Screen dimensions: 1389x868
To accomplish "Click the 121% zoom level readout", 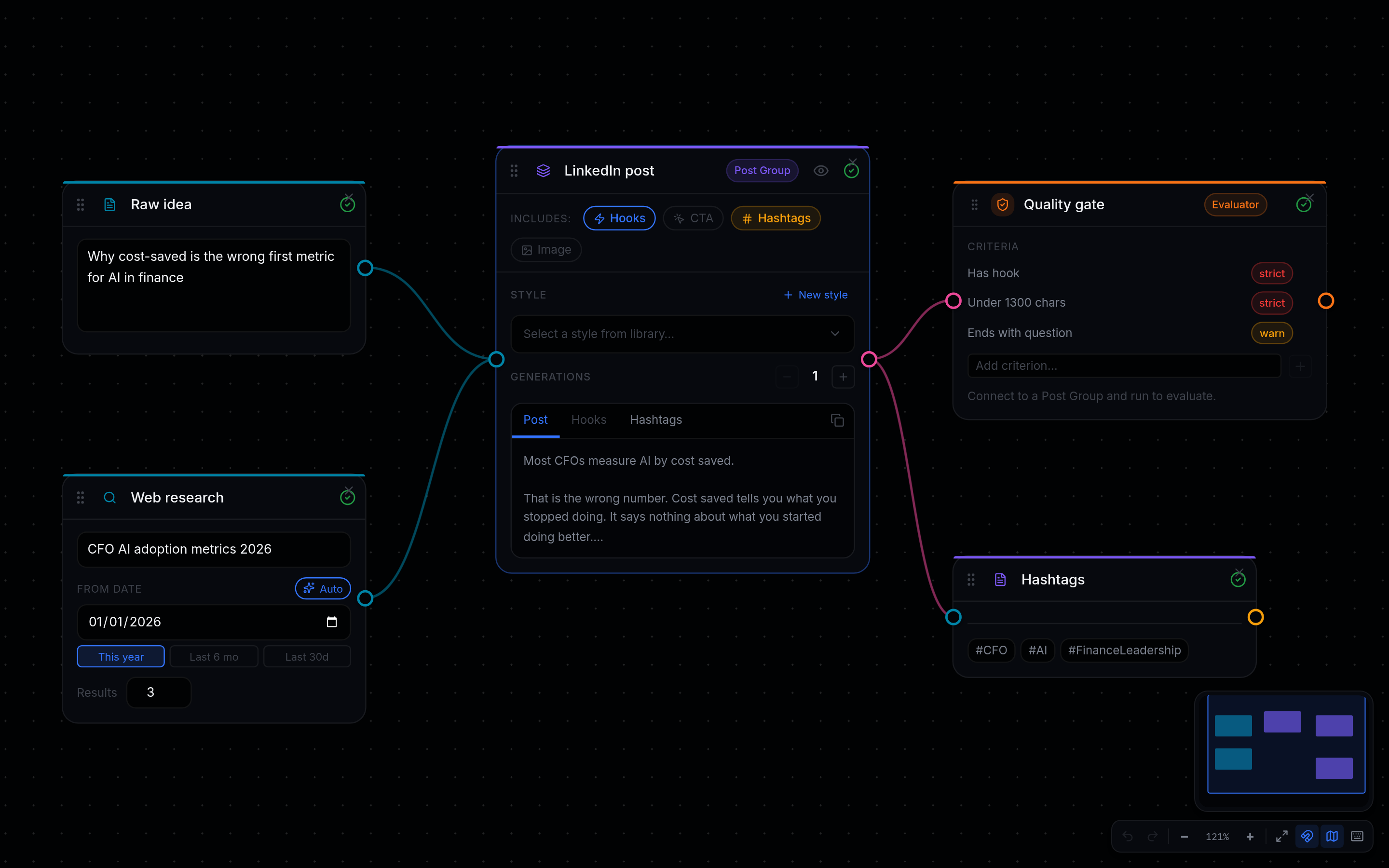I will (1217, 837).
